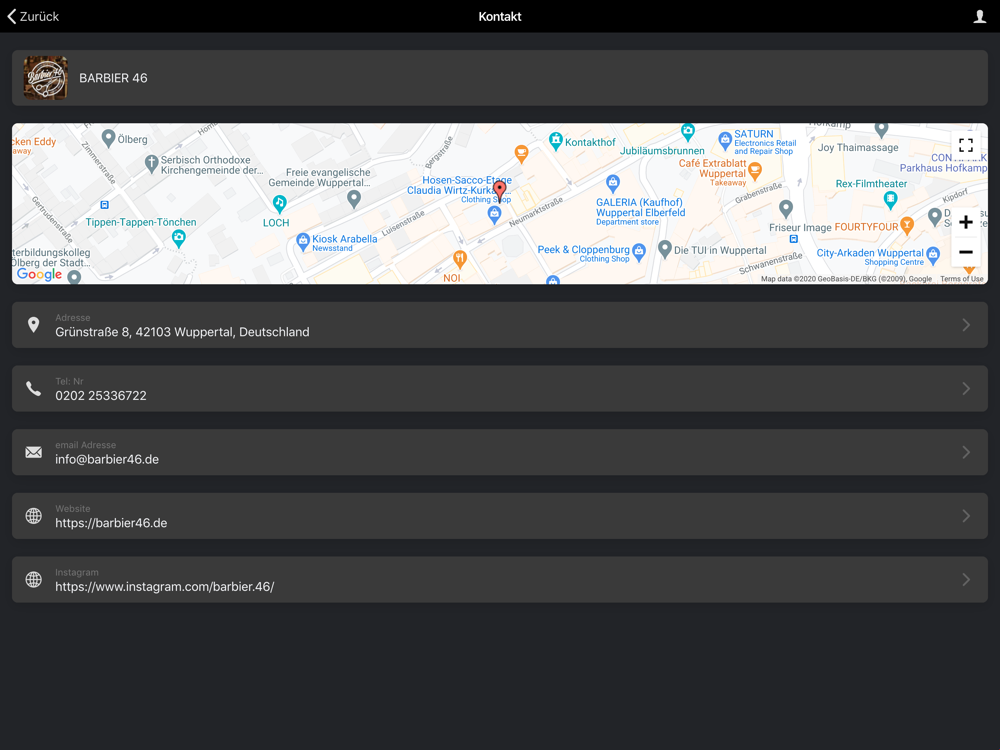Click the City-Arkaden Wuppertal marker

pyautogui.click(x=933, y=255)
